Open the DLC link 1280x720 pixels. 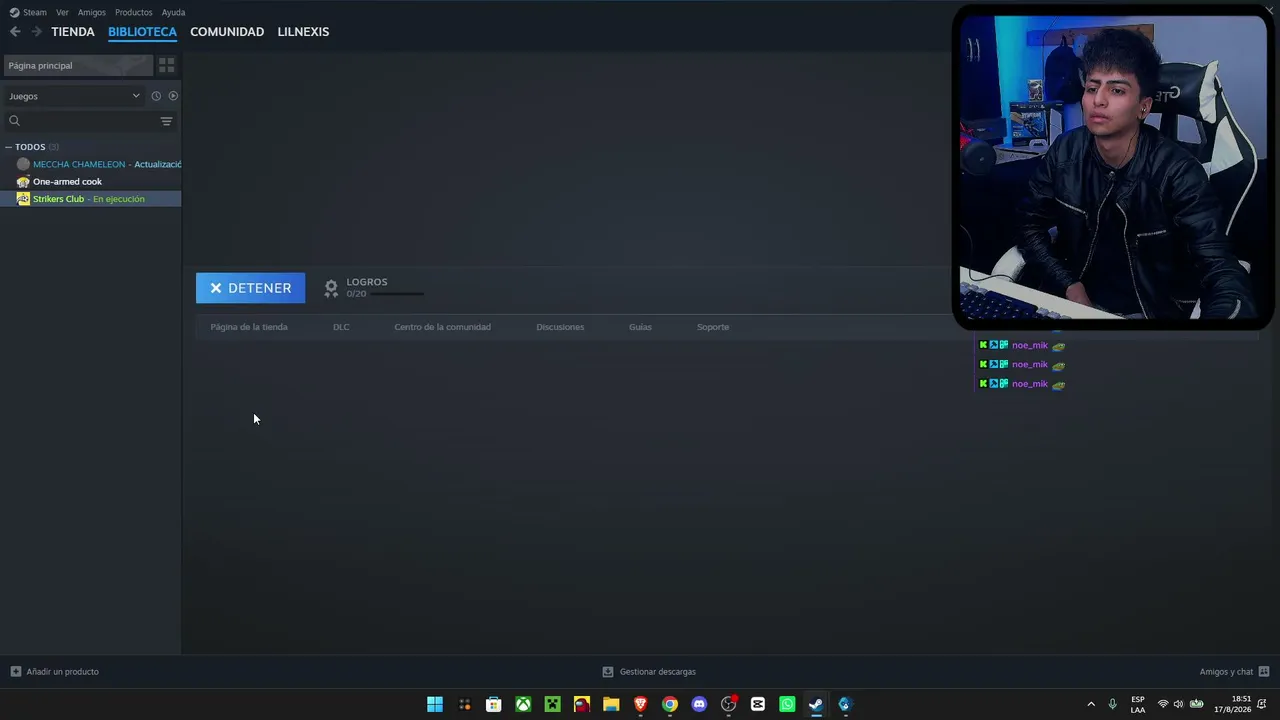click(341, 327)
